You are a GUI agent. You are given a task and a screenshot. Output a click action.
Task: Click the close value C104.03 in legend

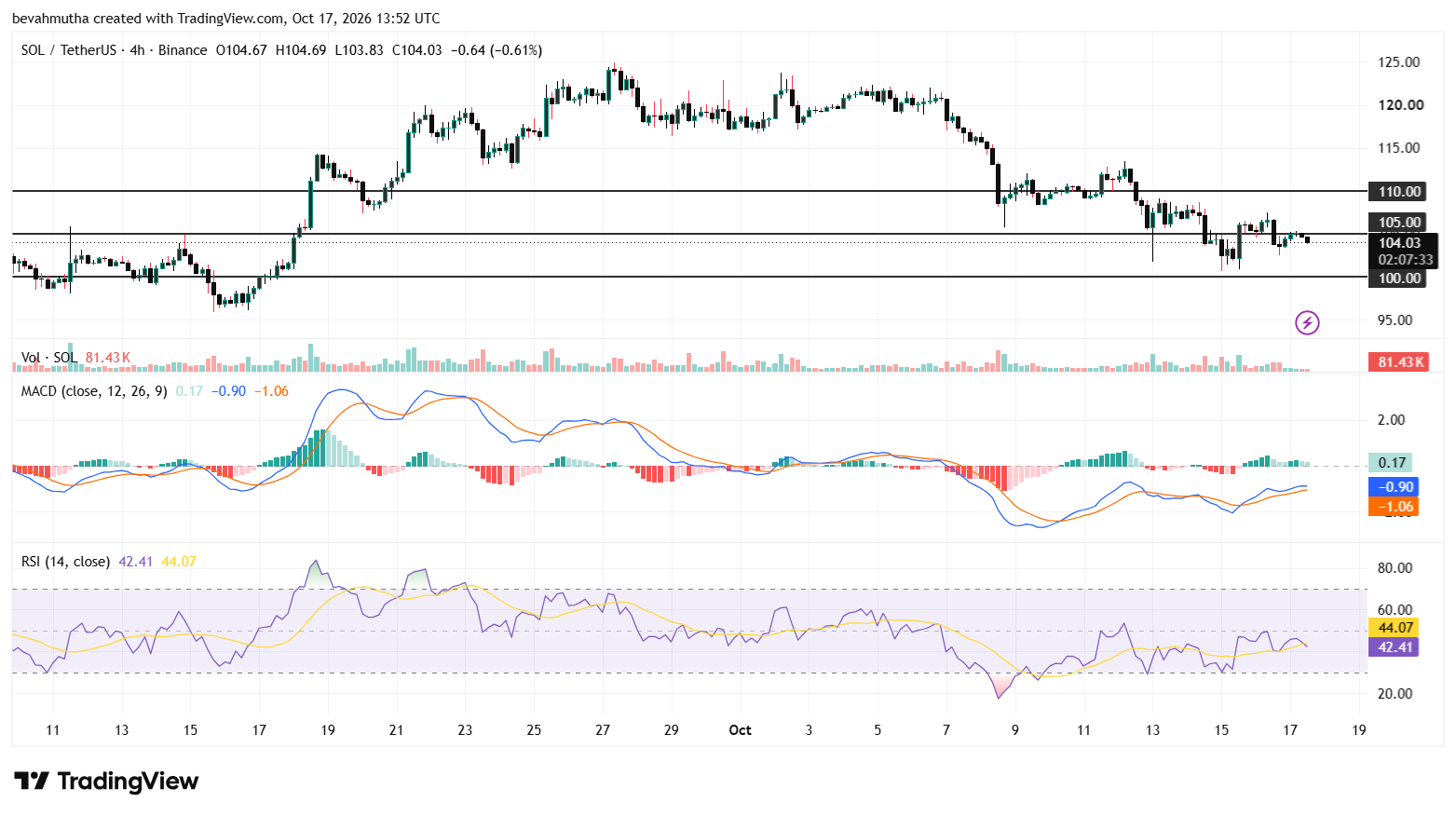tap(416, 50)
